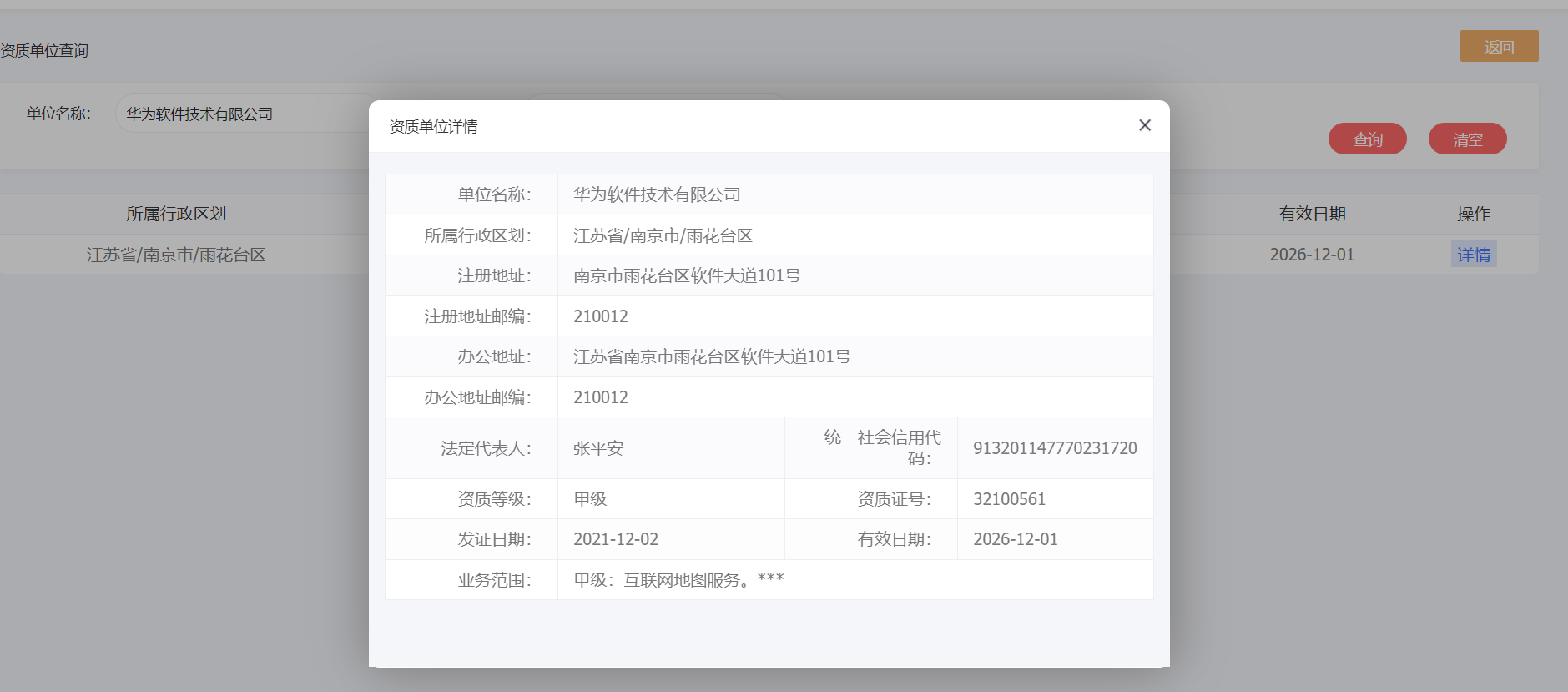This screenshot has width=1568, height=692.
Task: Click the red 查询 button
Action: [1367, 139]
